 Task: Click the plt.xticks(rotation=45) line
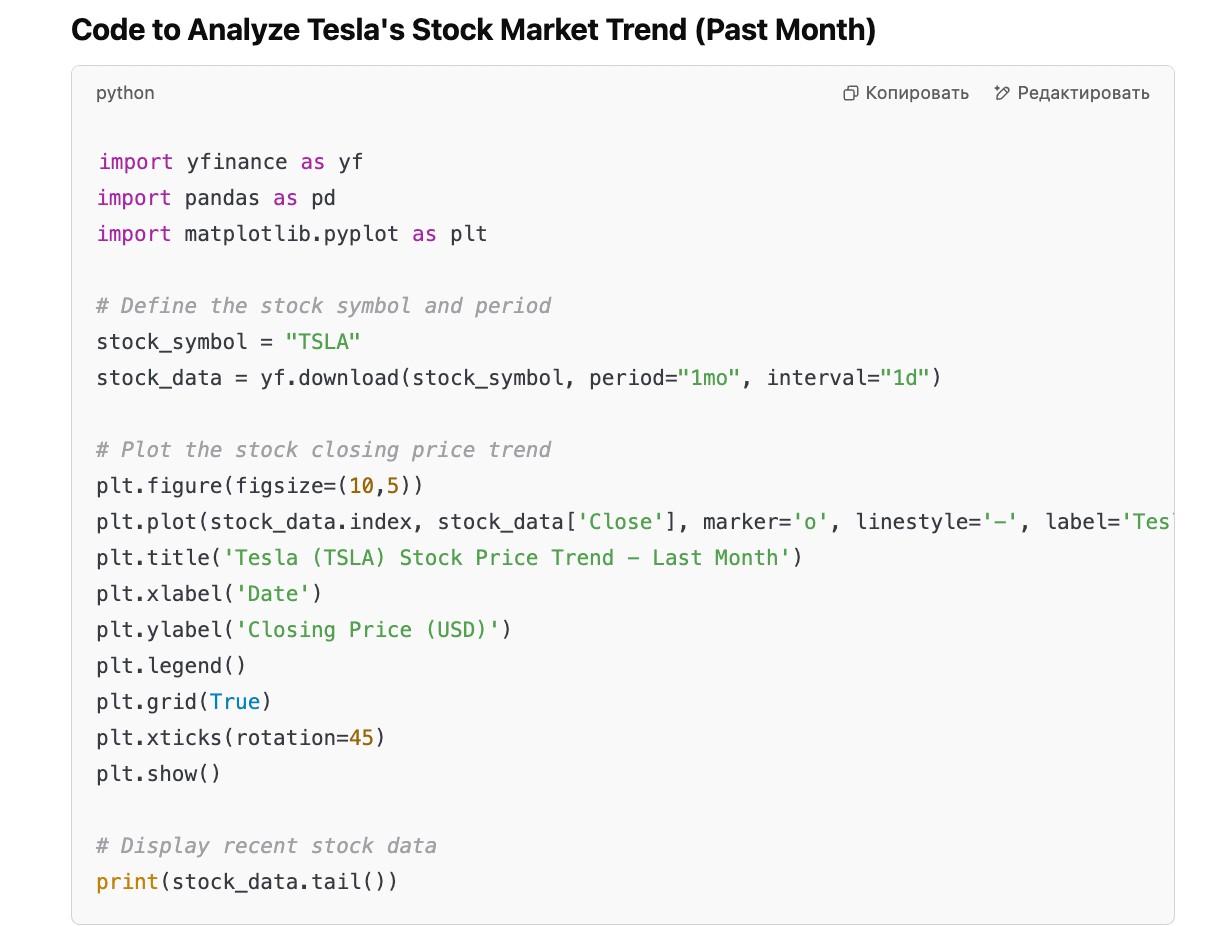click(x=241, y=738)
